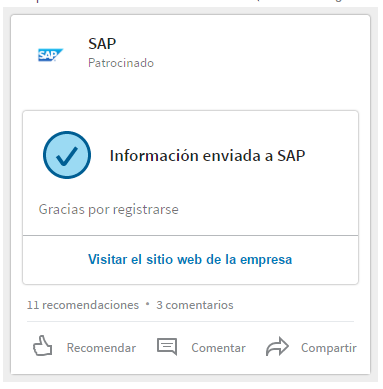Click 'Gracias por registrarse' message
The image size is (383, 389).
coord(109,210)
